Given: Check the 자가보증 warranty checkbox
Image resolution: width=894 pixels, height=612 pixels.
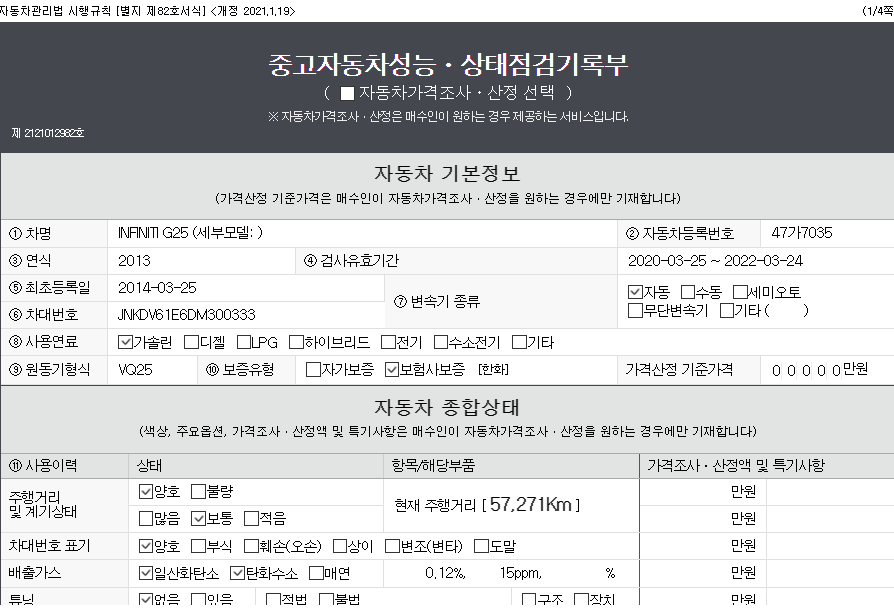Looking at the screenshot, I should pyautogui.click(x=313, y=370).
